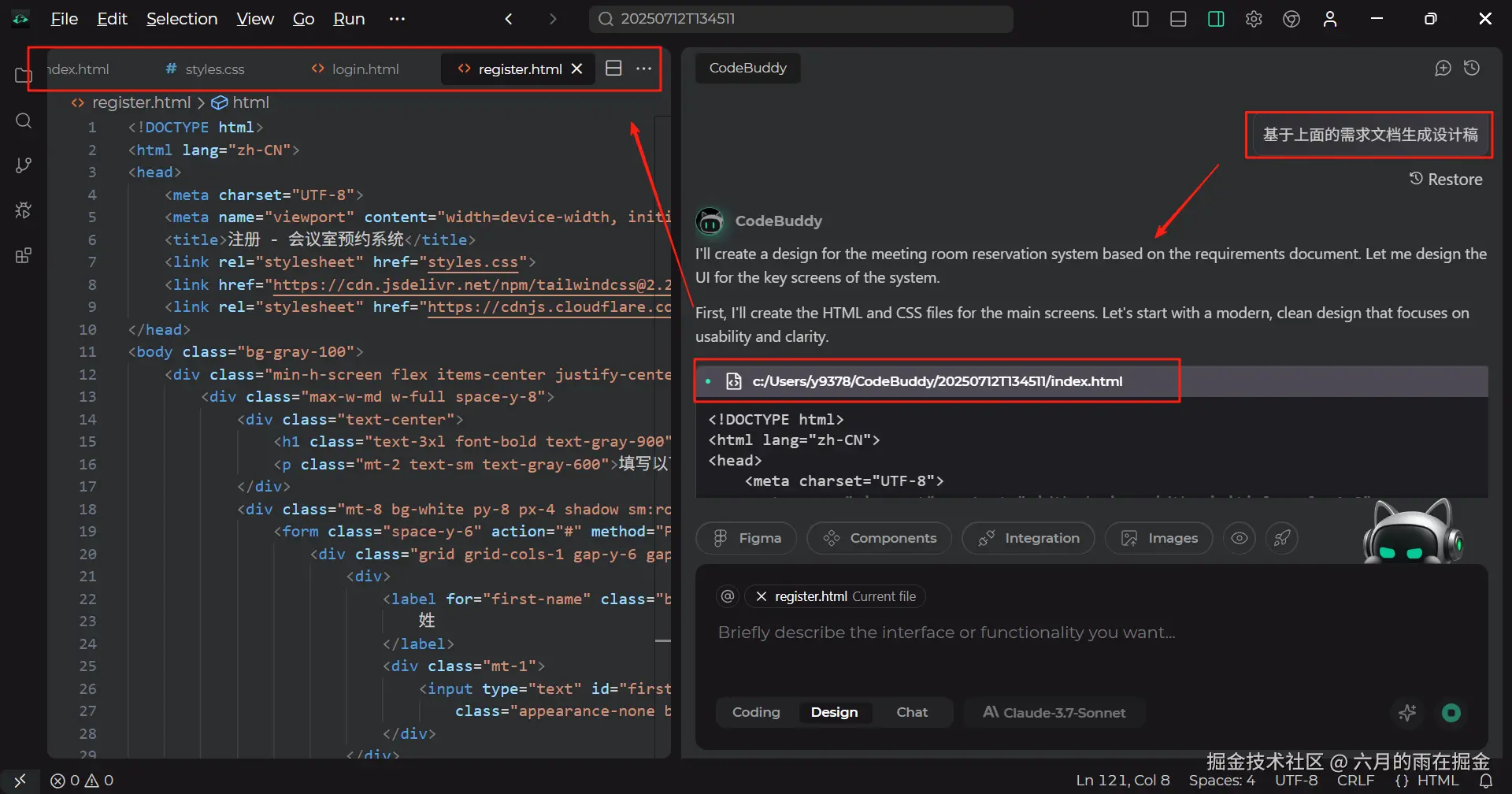Switch to the styles.css tab
The width and height of the screenshot is (1512, 794).
(x=206, y=69)
